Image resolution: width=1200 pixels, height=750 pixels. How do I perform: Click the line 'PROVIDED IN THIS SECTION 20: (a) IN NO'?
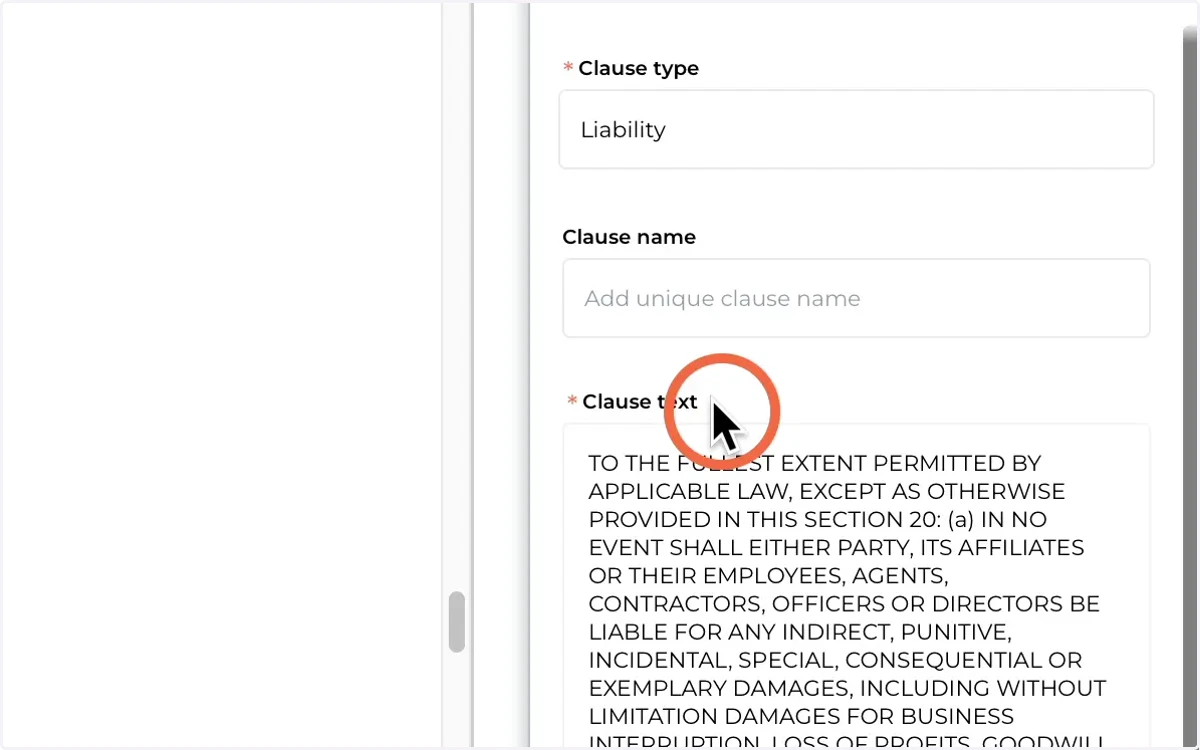[x=817, y=520]
